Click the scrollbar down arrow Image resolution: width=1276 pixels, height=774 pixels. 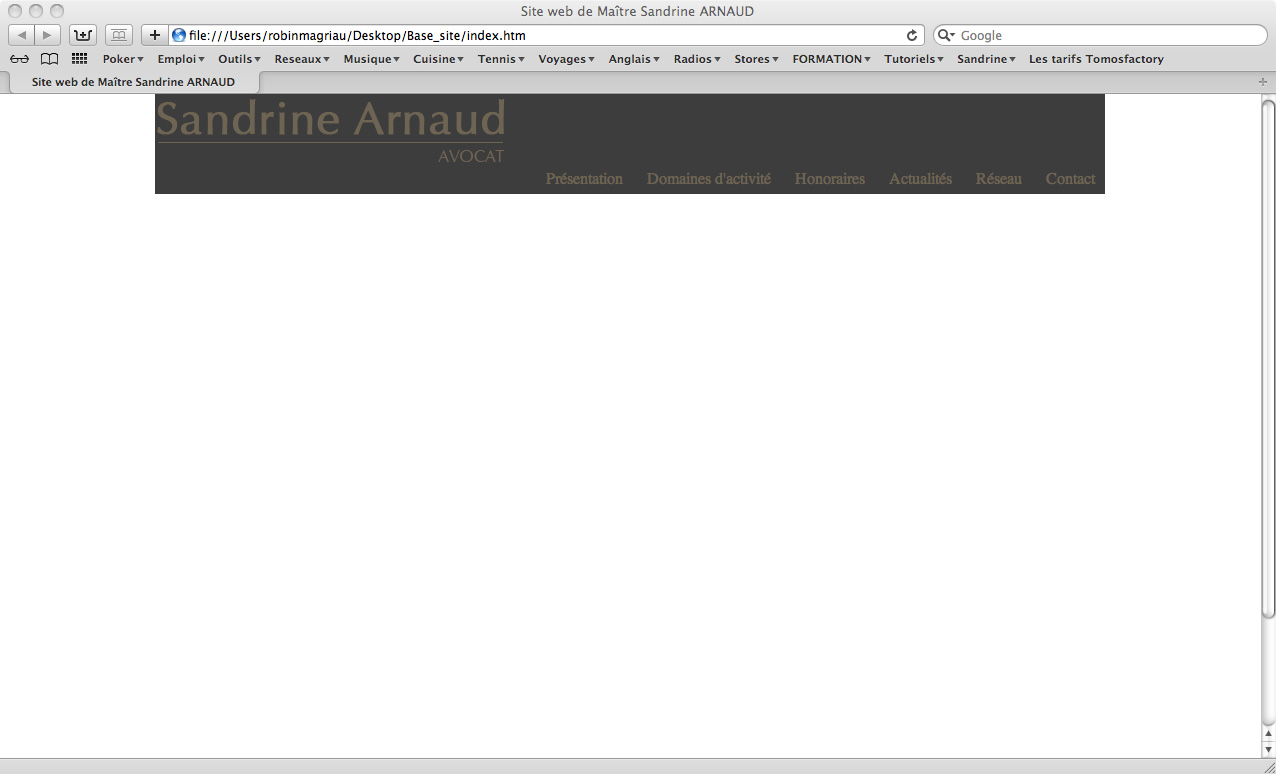point(1268,748)
